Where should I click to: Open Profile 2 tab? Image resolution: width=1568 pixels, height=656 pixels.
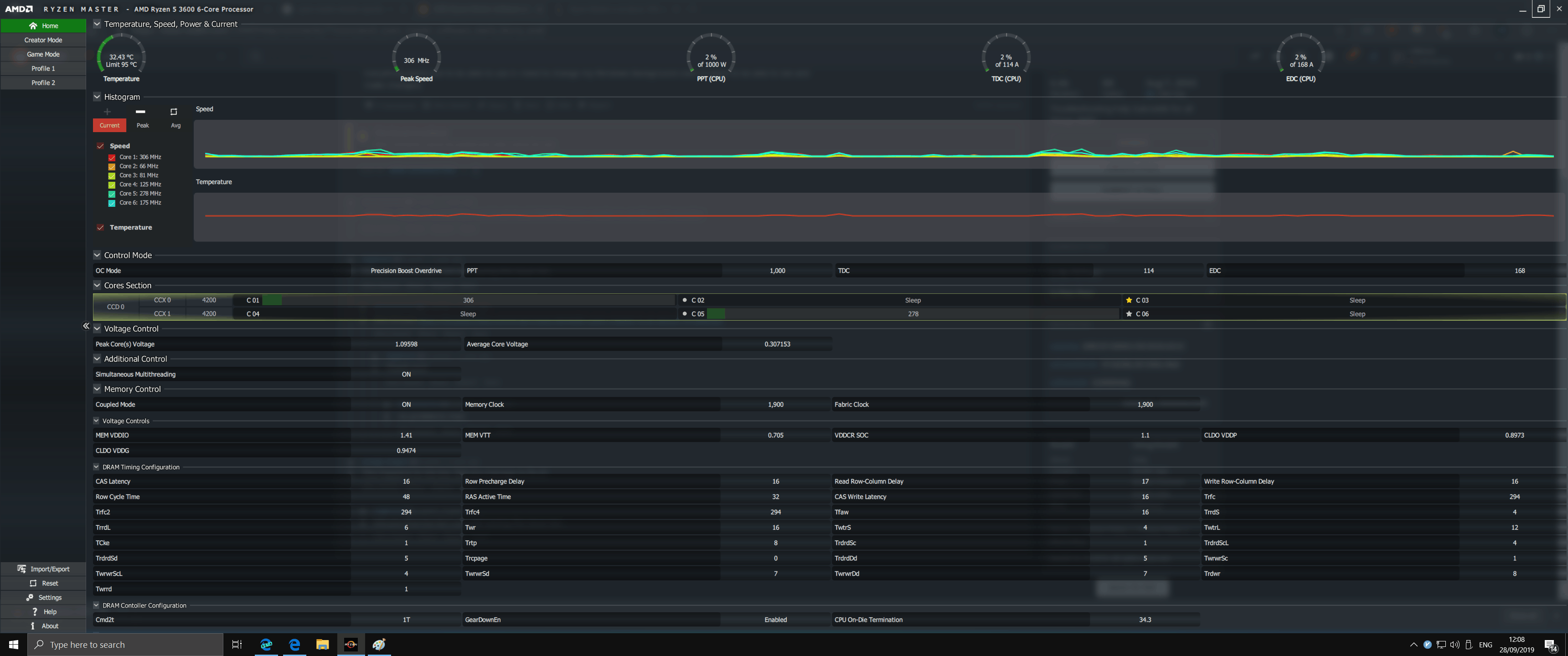point(43,83)
